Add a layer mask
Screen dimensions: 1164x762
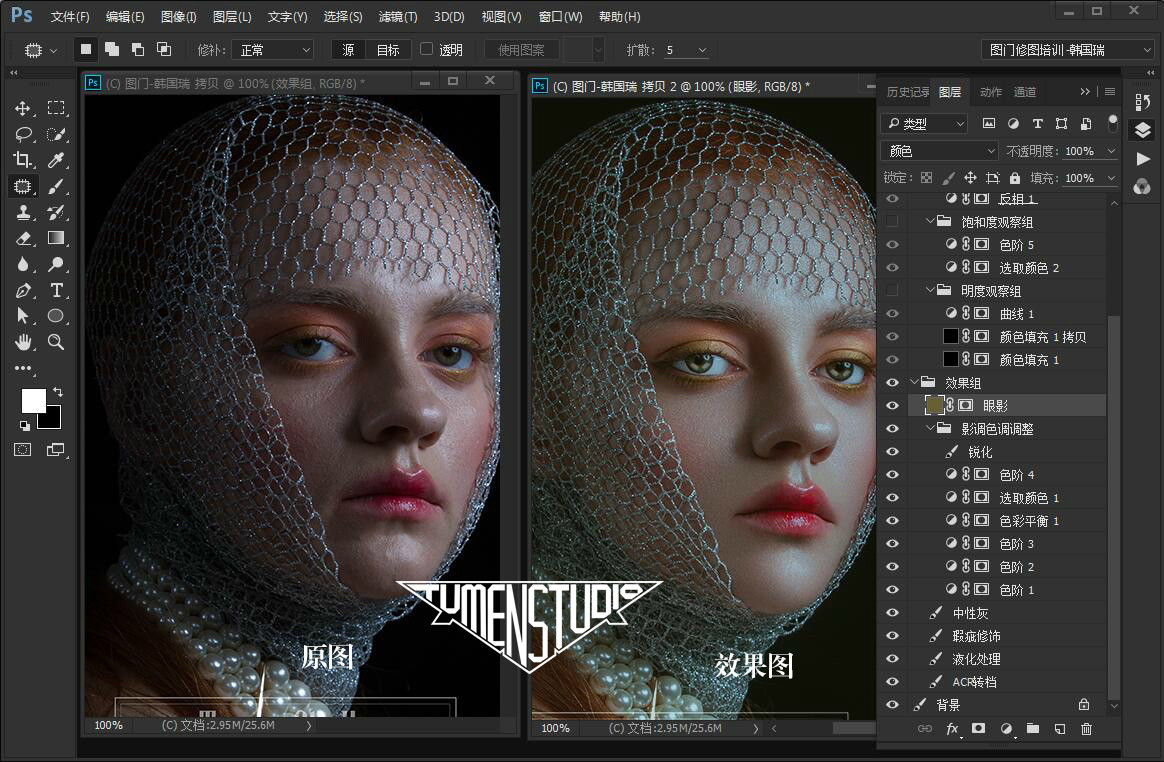[978, 729]
